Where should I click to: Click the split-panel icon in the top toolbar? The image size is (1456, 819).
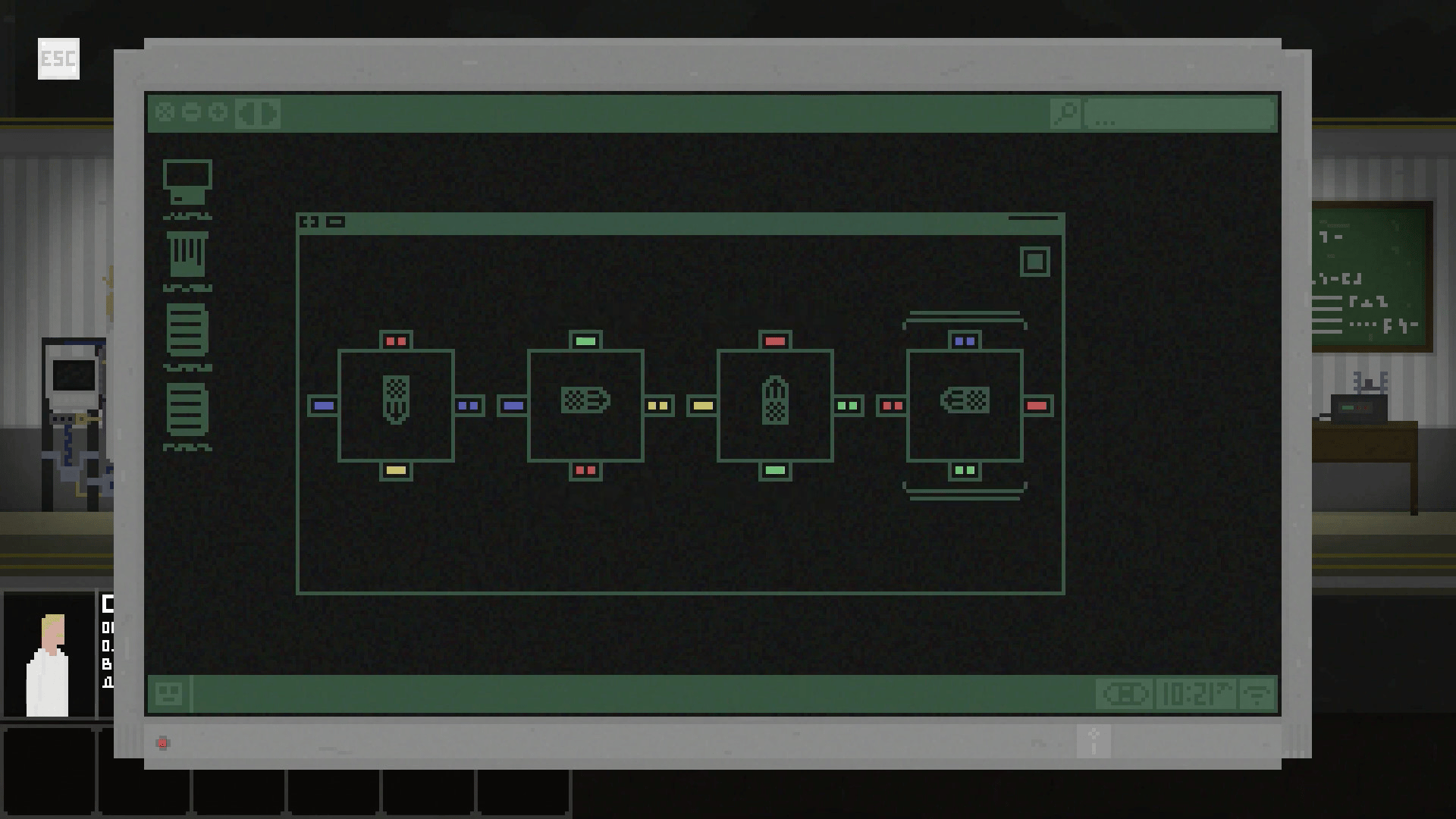(258, 114)
